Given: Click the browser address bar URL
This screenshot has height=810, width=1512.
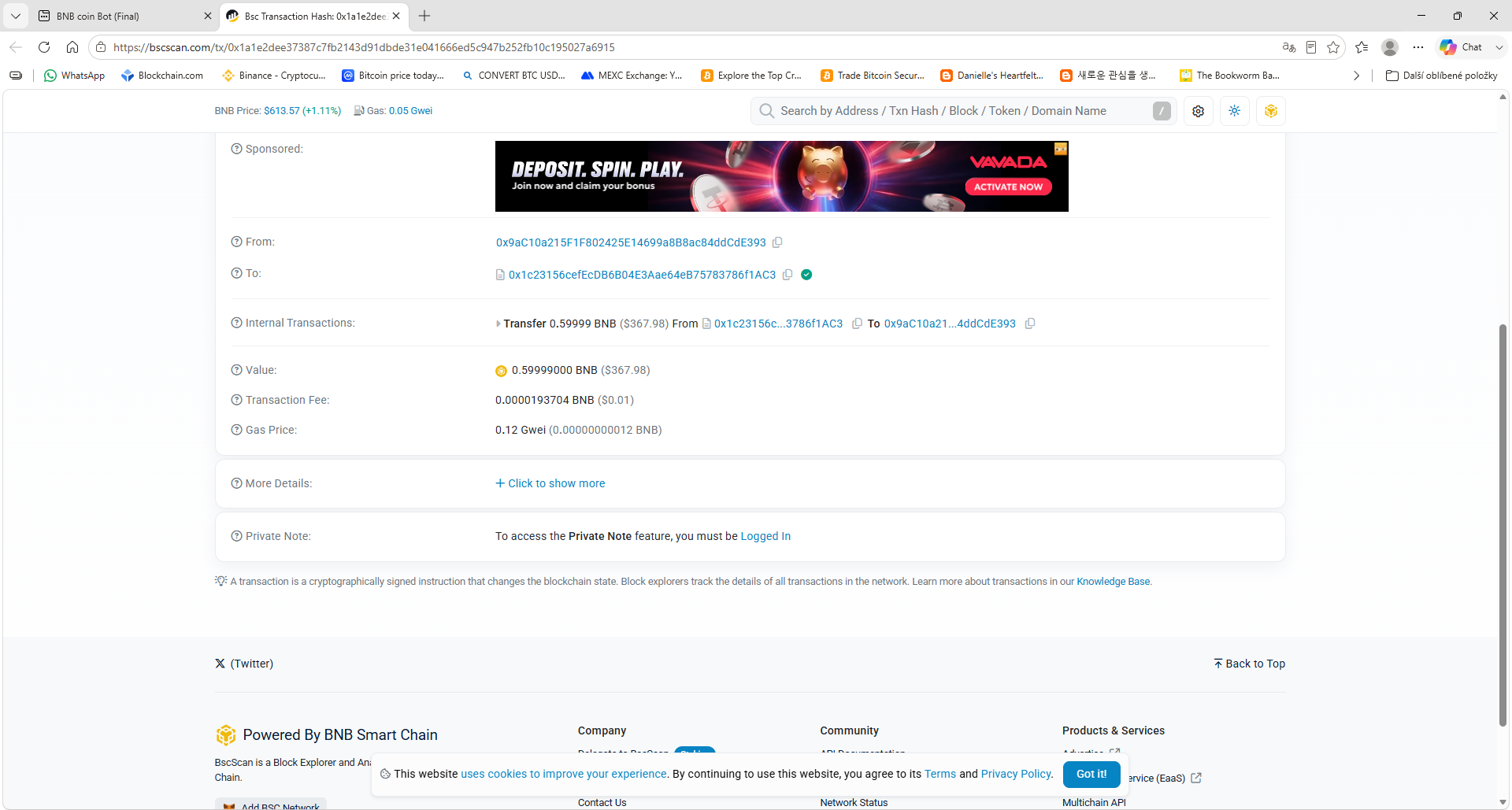Looking at the screenshot, I should [x=364, y=47].
